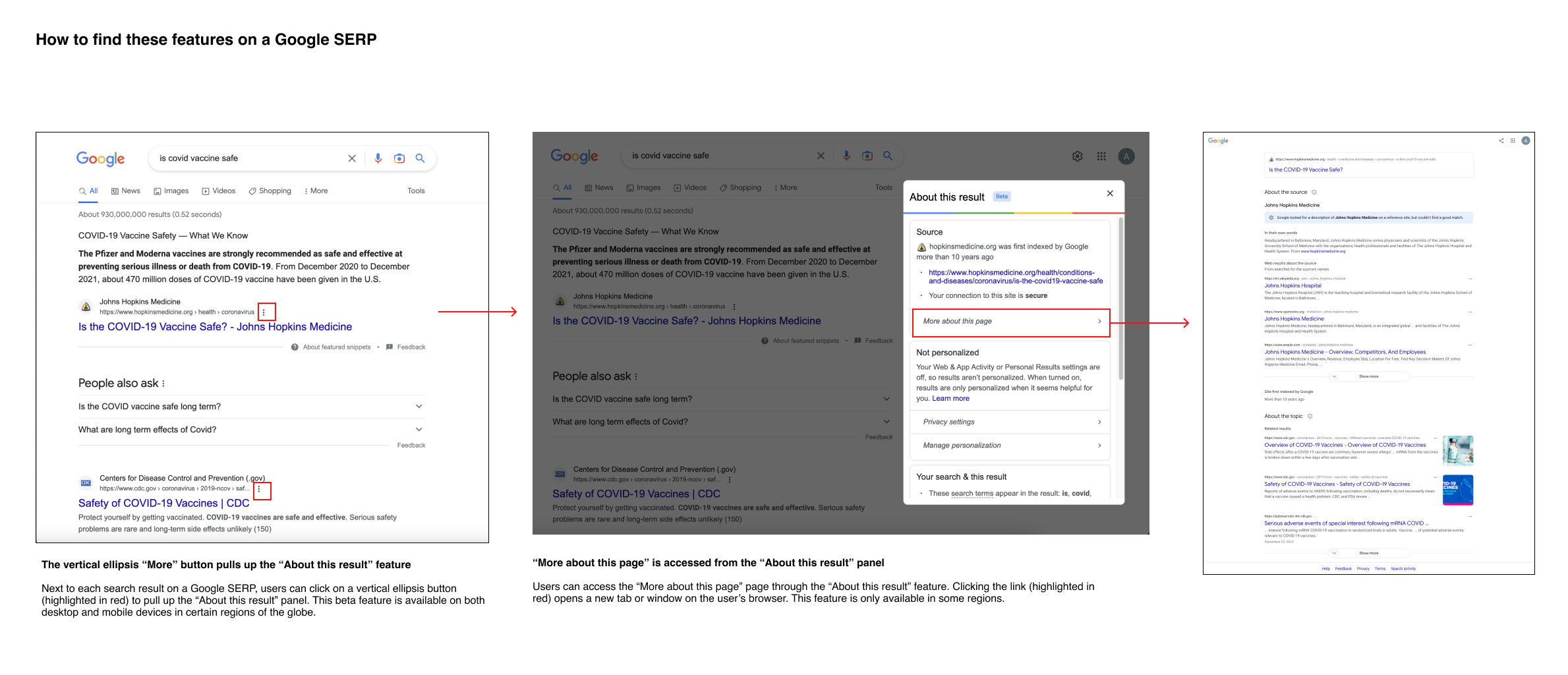Image resolution: width=1568 pixels, height=675 pixels.
Task: Open the settings gear in the middle screenshot
Action: [x=1077, y=156]
